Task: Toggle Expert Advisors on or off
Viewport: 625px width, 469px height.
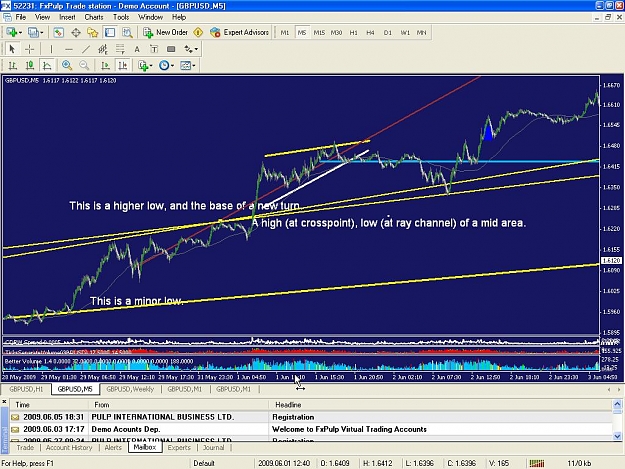Action: [240, 33]
